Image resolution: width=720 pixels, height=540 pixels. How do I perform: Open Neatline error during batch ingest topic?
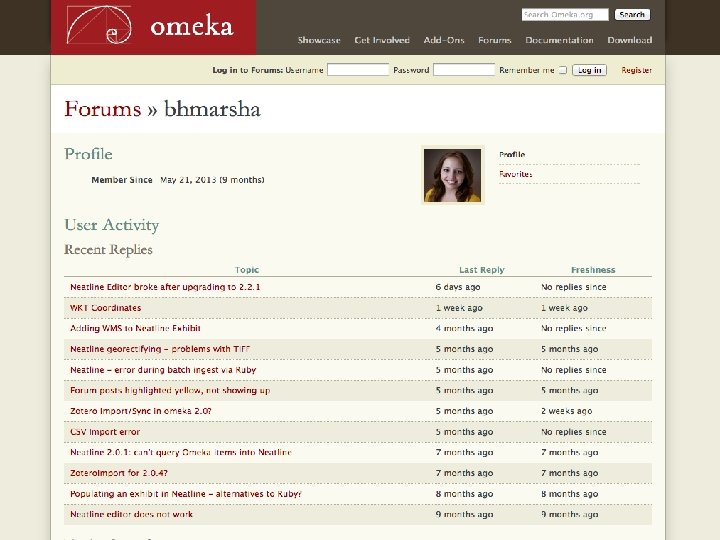click(x=163, y=370)
